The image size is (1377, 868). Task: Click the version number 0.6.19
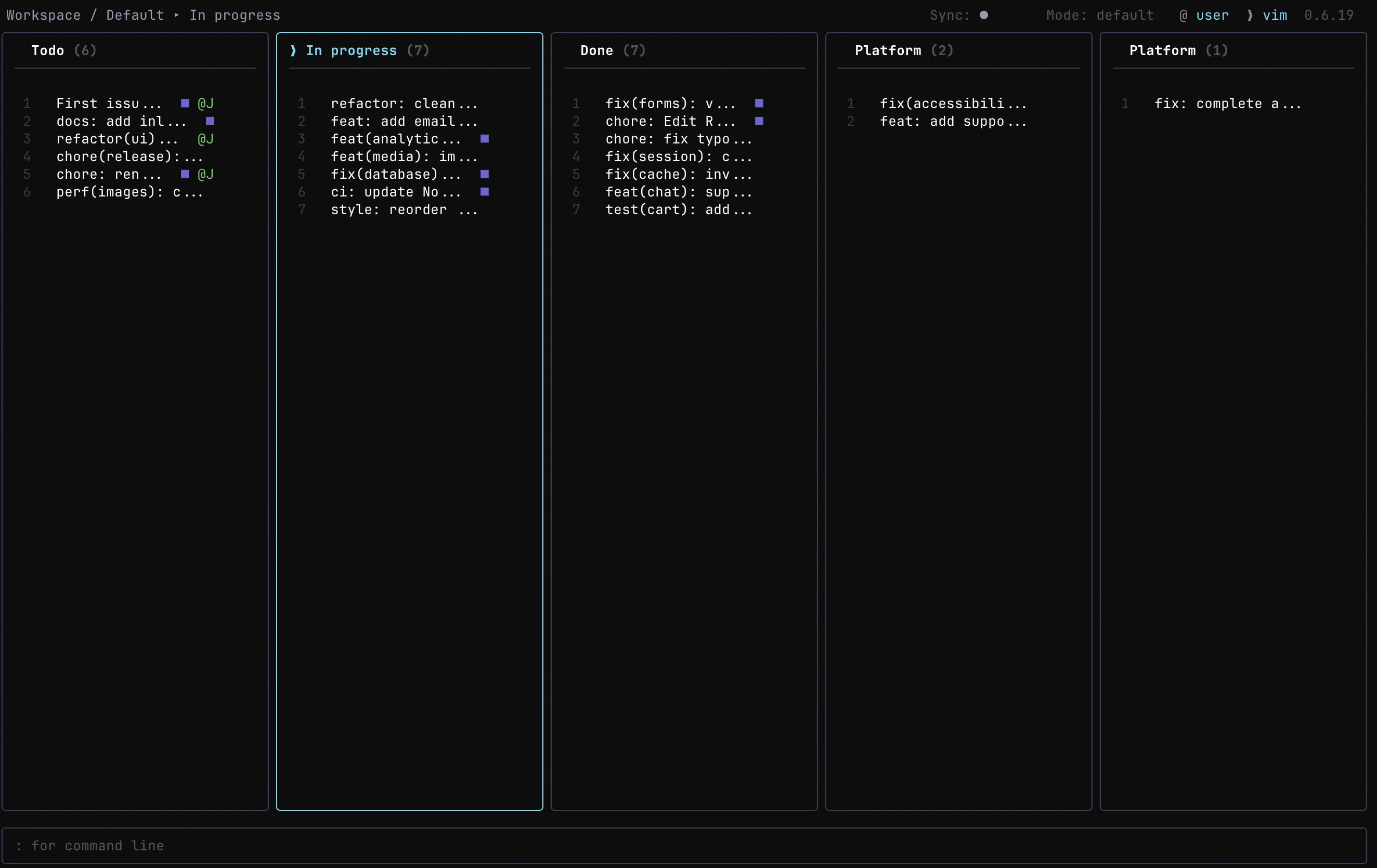point(1329,16)
